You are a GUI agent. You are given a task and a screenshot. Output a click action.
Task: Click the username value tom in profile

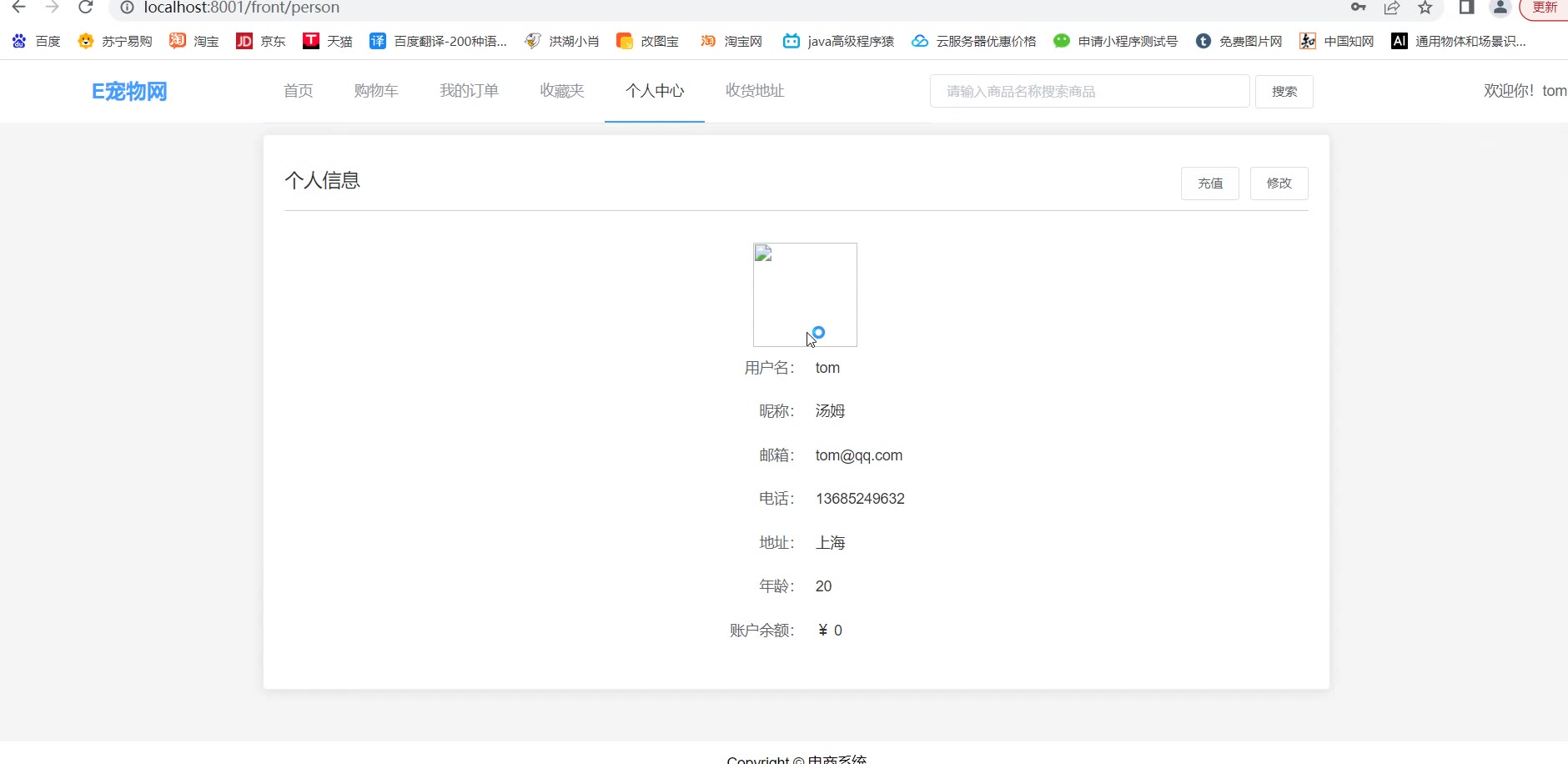coord(827,368)
